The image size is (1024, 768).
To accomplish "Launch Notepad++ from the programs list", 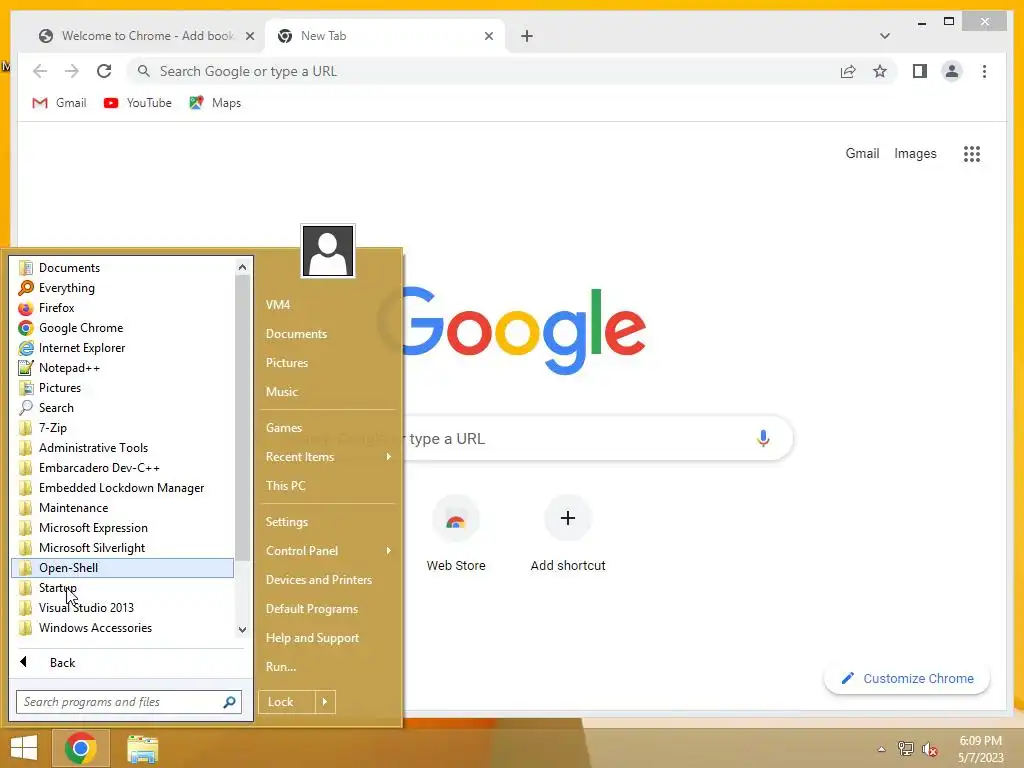I will coord(123,368).
